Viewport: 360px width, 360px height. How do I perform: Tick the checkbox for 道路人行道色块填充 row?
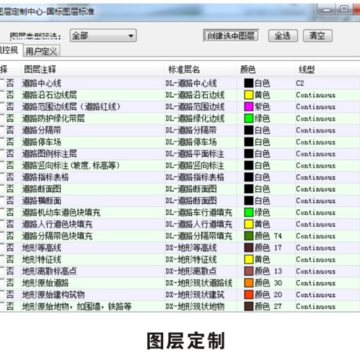[x=2, y=224]
